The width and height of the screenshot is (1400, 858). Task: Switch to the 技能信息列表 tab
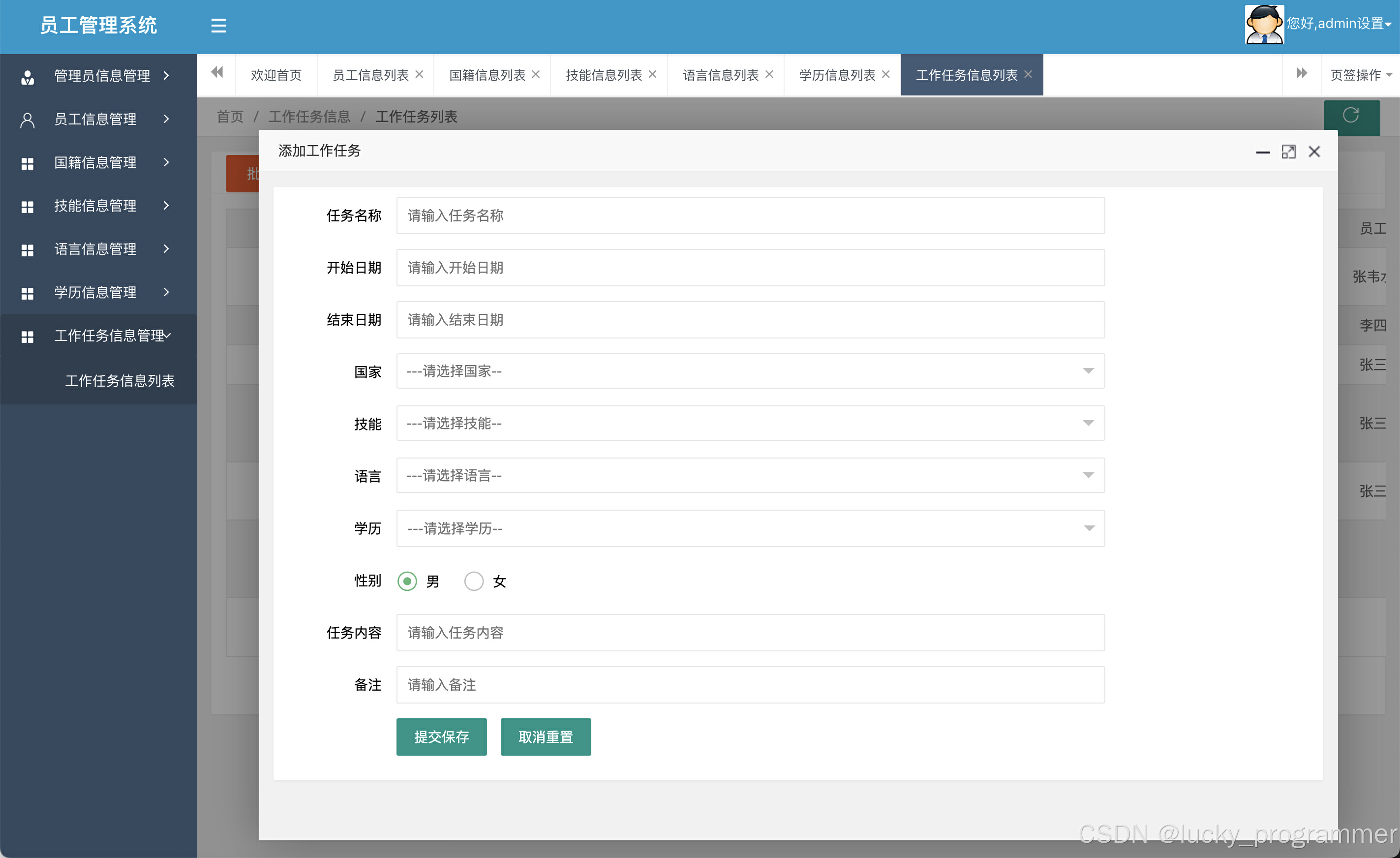[604, 75]
